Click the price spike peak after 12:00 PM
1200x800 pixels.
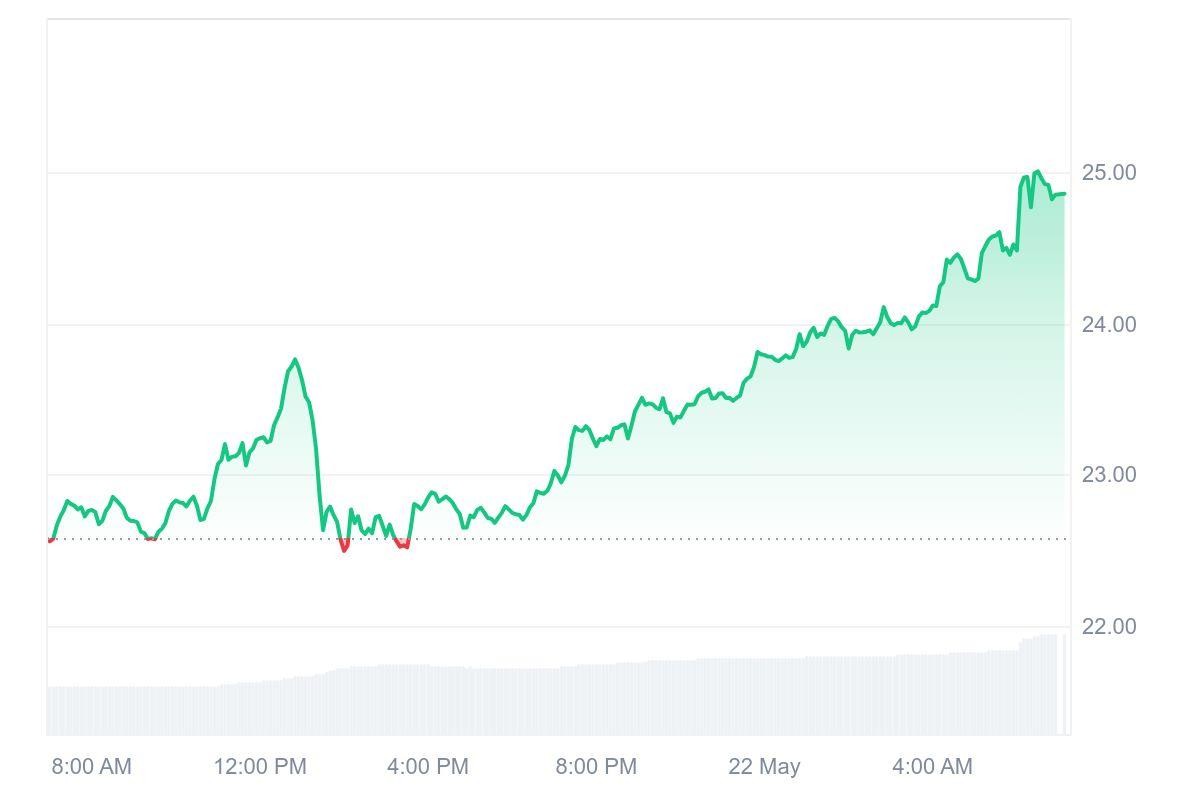(295, 360)
